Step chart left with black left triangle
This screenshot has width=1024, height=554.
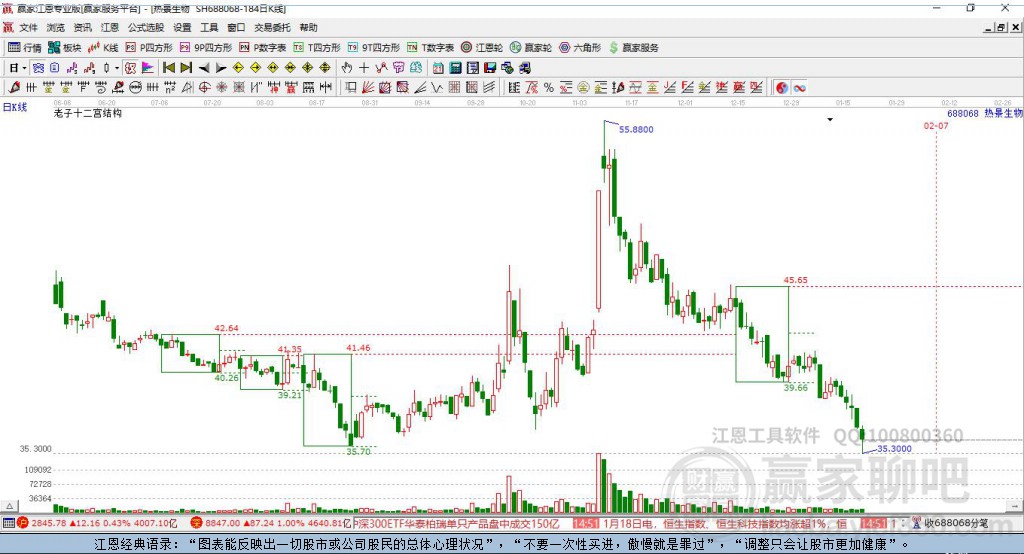(204, 67)
